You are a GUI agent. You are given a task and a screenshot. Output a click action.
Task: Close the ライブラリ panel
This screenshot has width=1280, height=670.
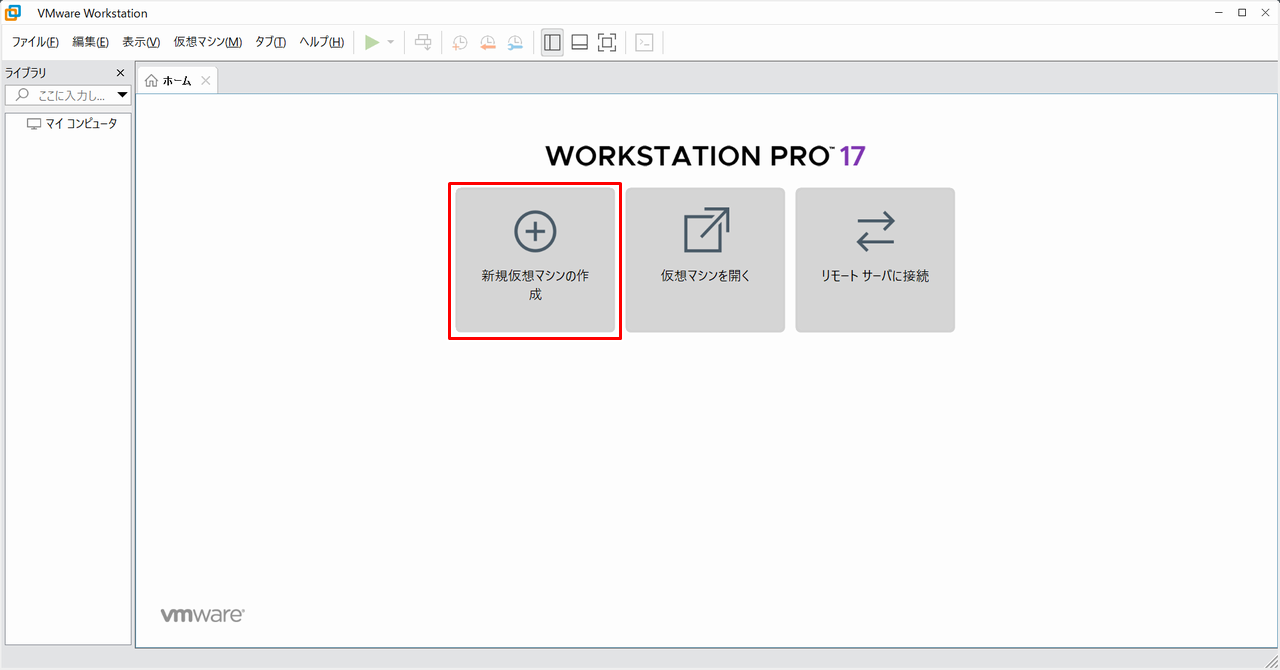(121, 73)
